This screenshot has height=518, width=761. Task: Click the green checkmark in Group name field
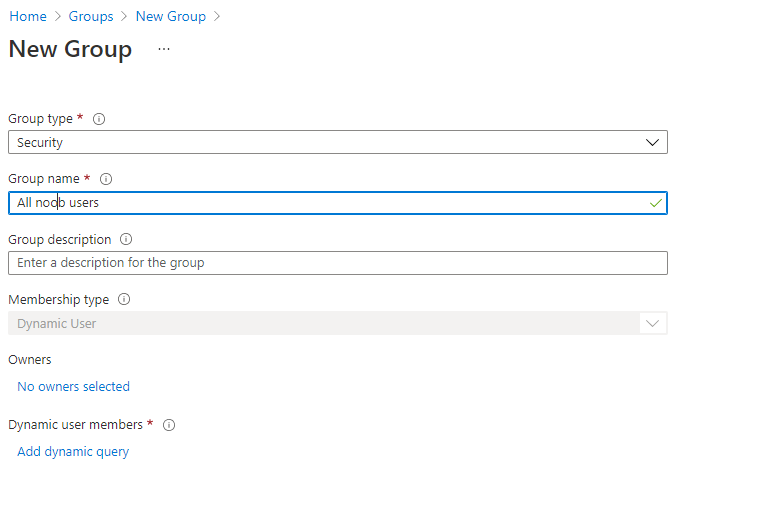[x=656, y=203]
